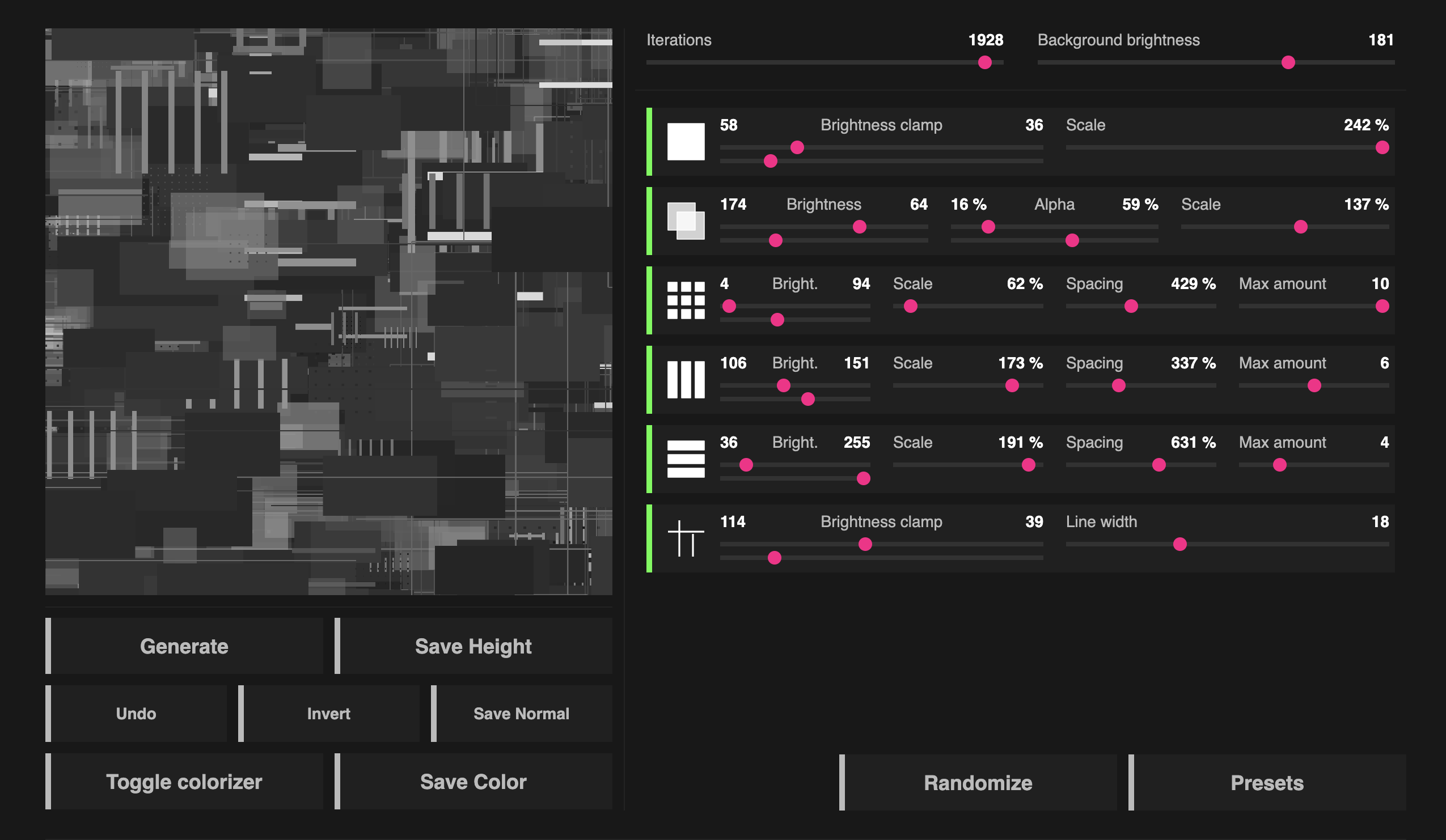
Task: Click the Background brightness slider handle
Action: (1288, 62)
